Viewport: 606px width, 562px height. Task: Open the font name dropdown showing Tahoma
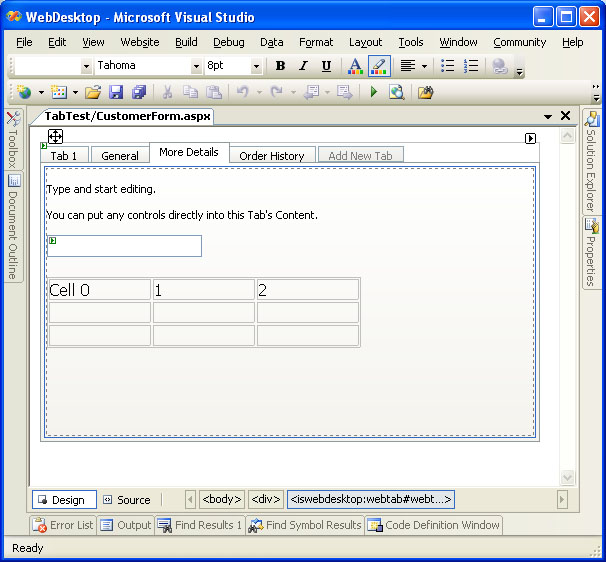[196, 66]
